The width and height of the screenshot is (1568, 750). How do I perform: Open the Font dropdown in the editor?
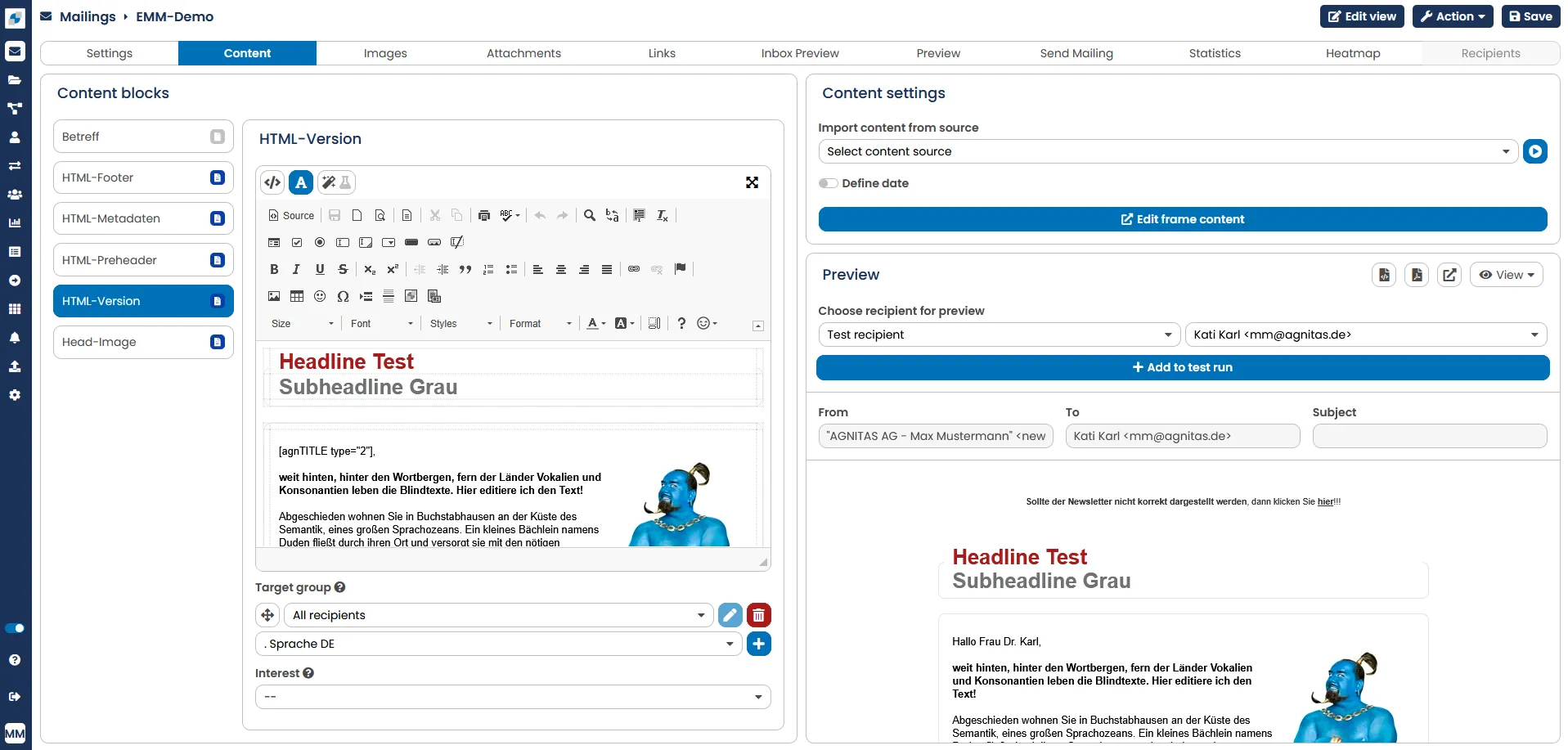(x=382, y=324)
